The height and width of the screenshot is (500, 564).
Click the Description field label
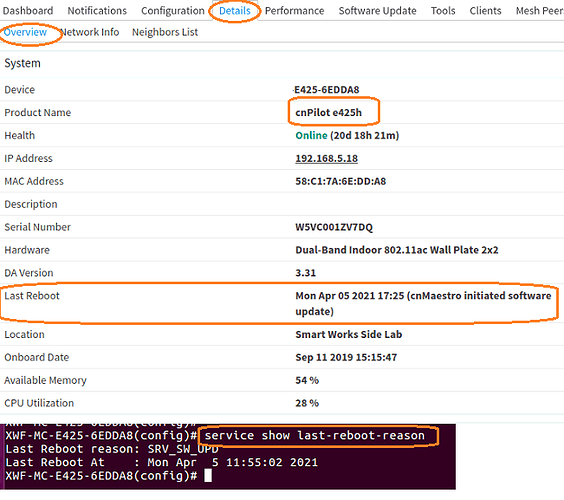(x=31, y=205)
